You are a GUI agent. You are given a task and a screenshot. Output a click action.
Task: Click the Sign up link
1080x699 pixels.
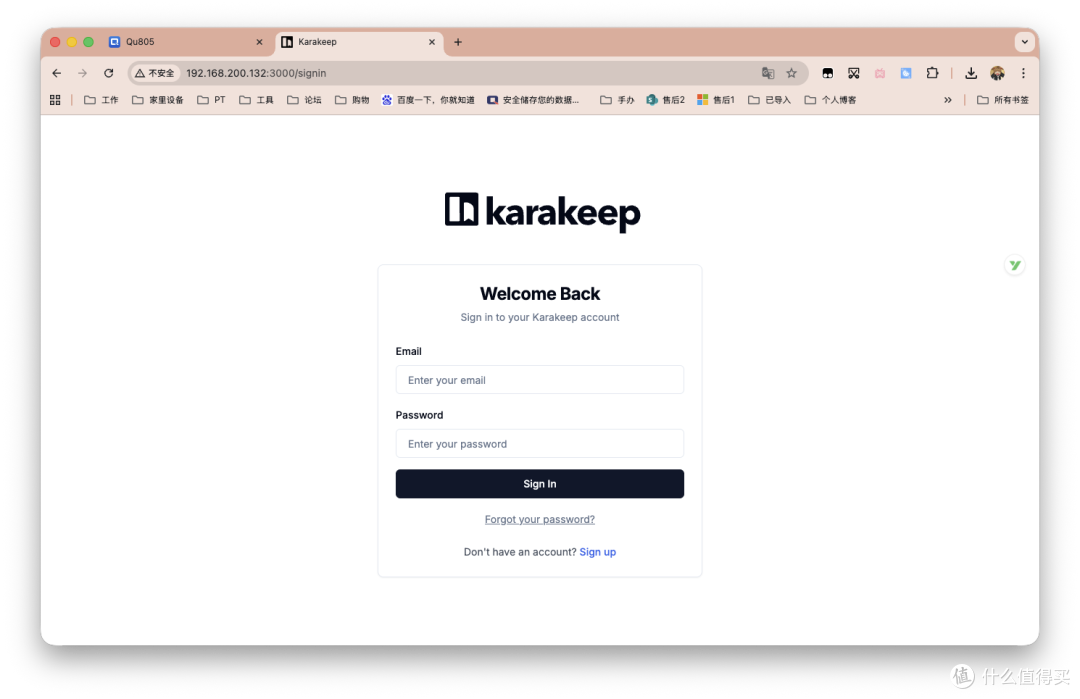coord(598,552)
